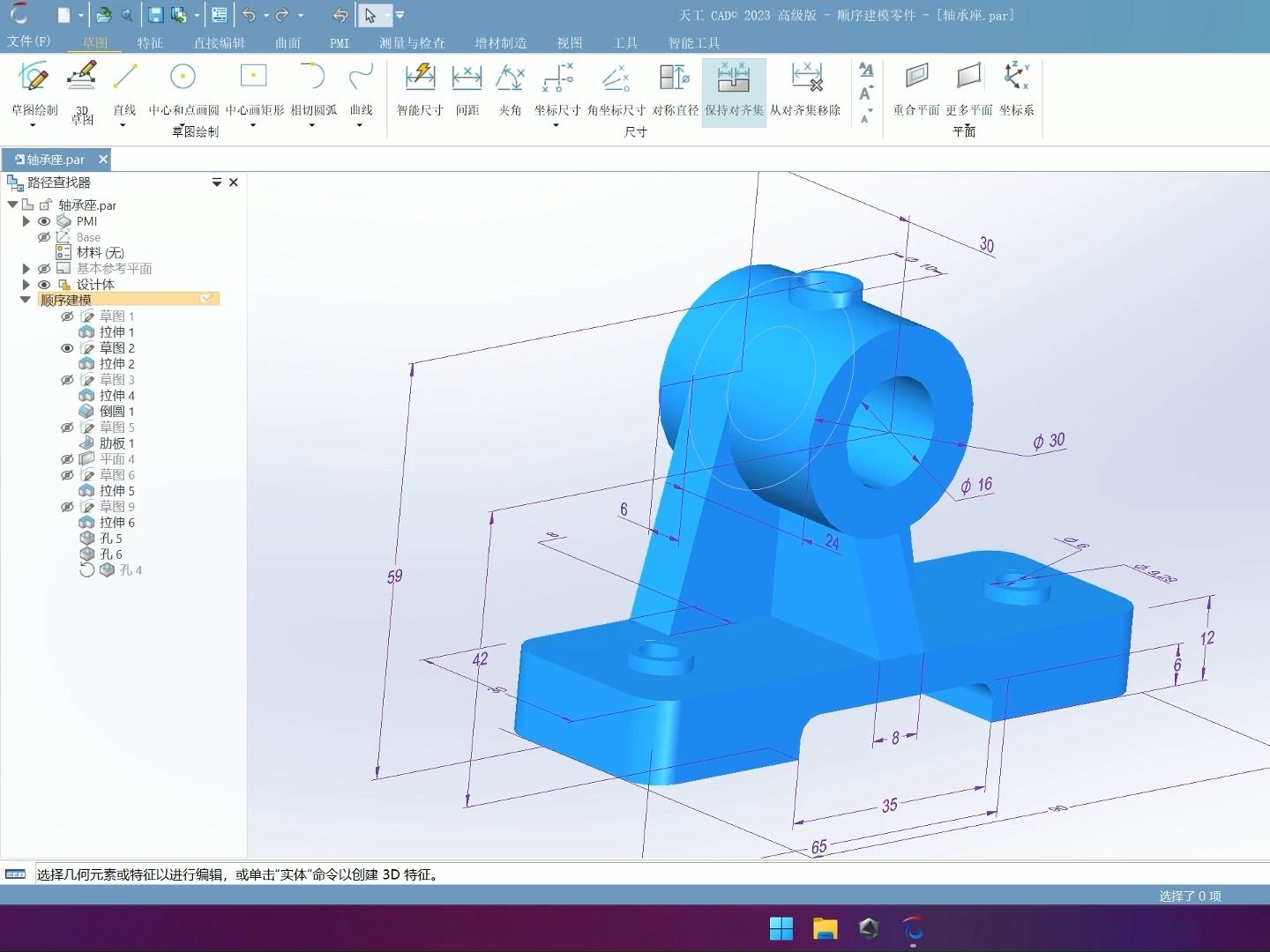Open File Explorer from the taskbar

click(x=825, y=929)
